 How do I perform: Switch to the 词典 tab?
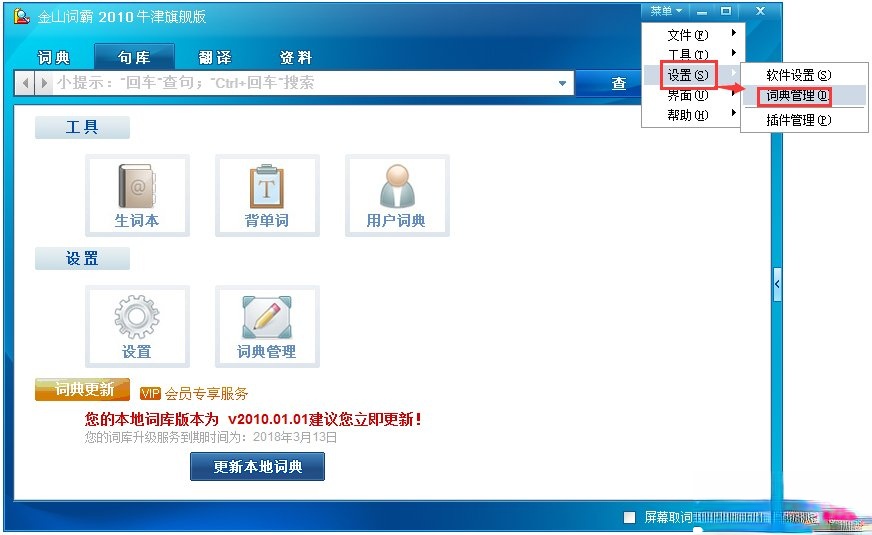tap(54, 57)
